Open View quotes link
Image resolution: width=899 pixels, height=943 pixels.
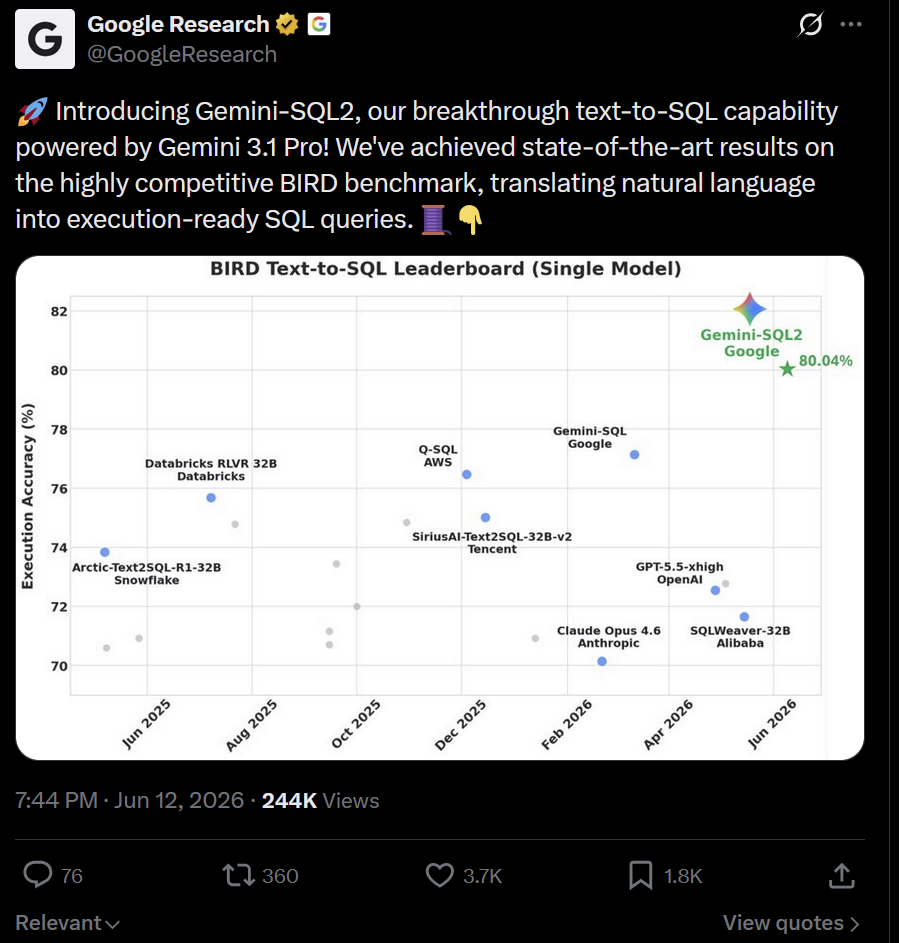tap(791, 923)
